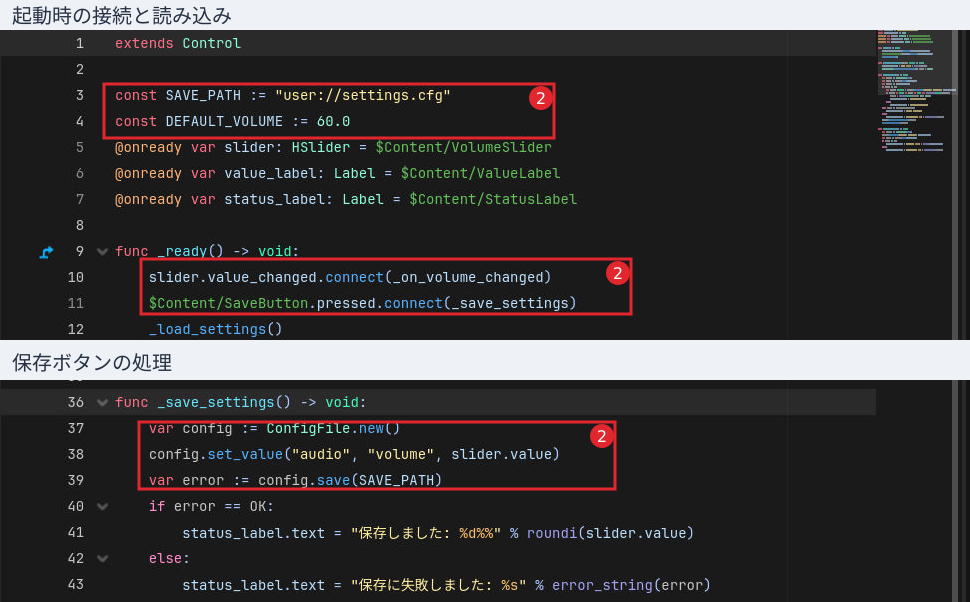970x602 pixels.
Task: Collapse the _ready function fold arrow
Action: click(x=102, y=252)
